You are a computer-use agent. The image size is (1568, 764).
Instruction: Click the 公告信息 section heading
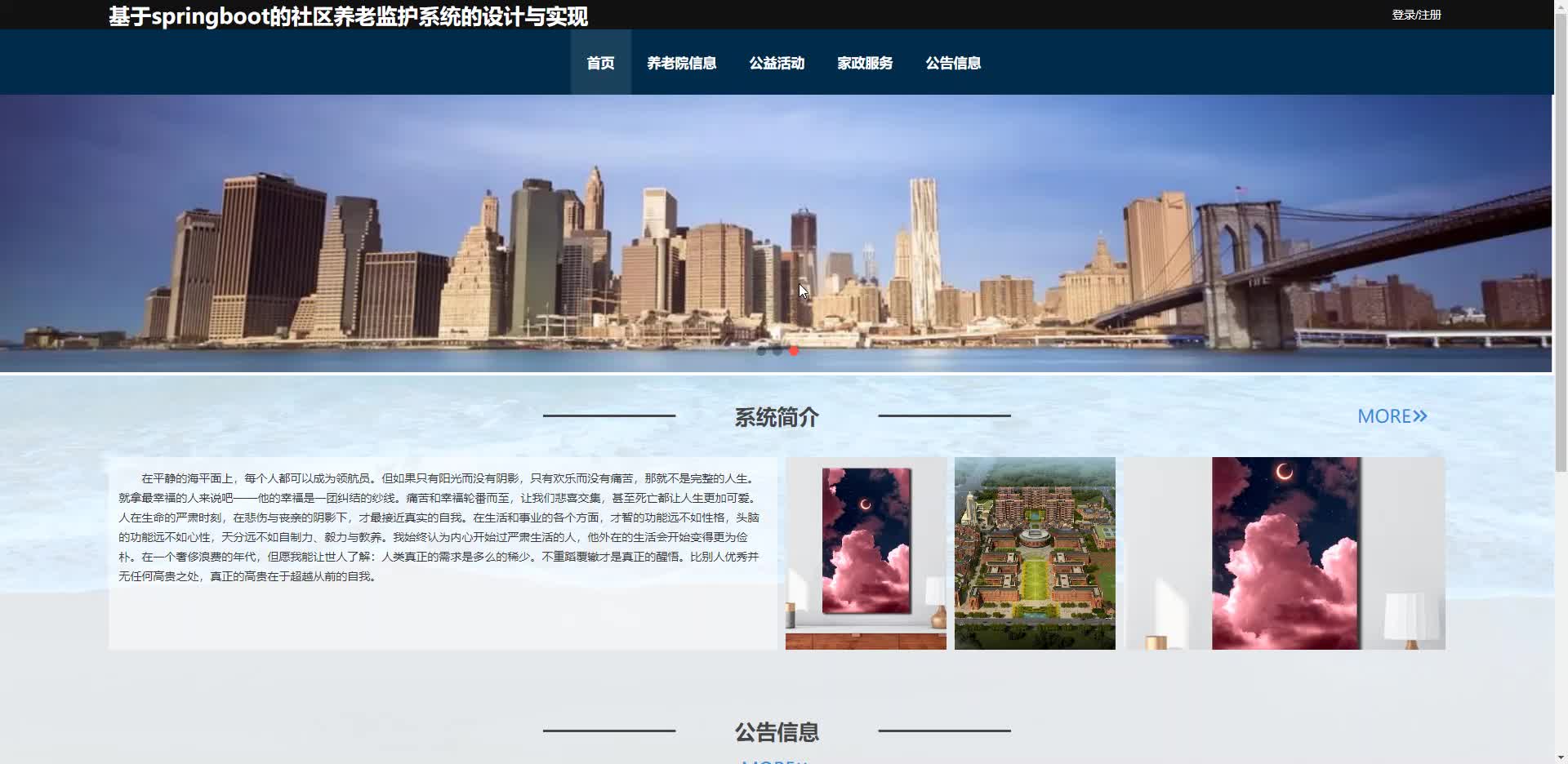(x=777, y=732)
